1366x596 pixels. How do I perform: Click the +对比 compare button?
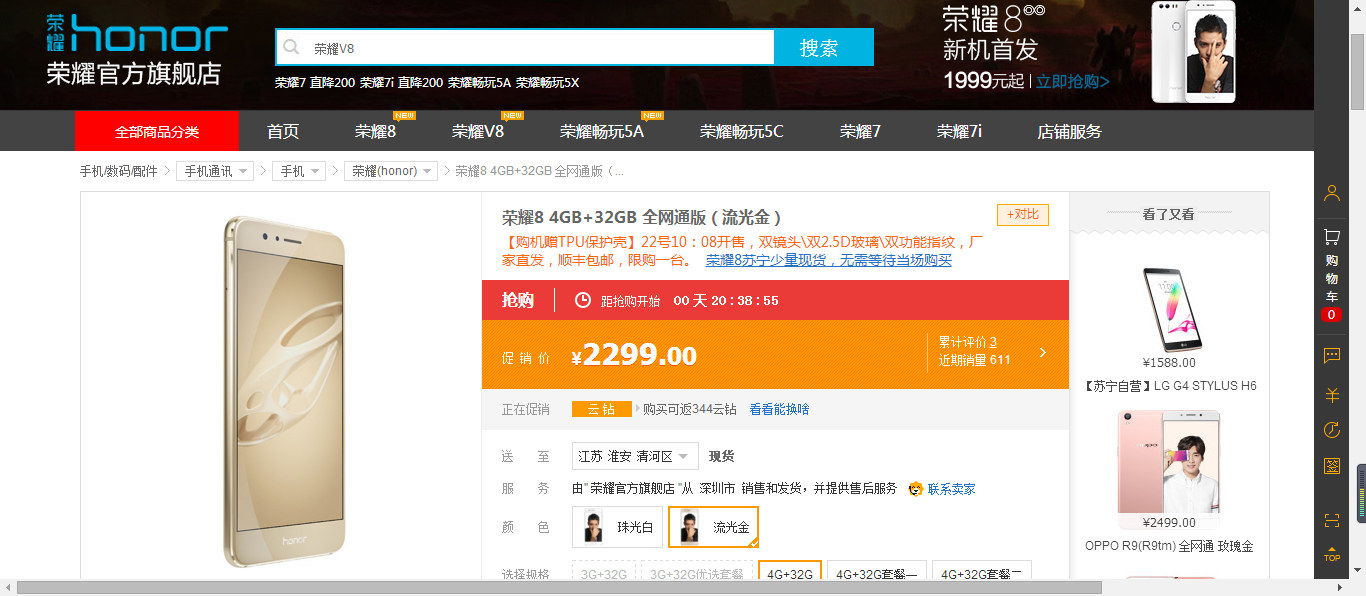pos(1023,214)
